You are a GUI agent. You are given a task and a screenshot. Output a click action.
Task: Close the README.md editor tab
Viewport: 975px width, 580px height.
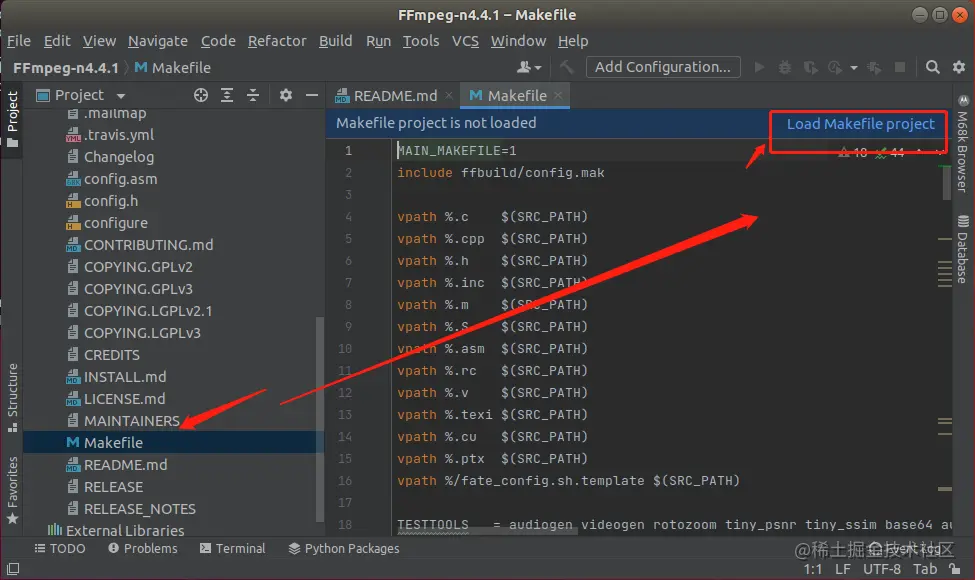(449, 95)
